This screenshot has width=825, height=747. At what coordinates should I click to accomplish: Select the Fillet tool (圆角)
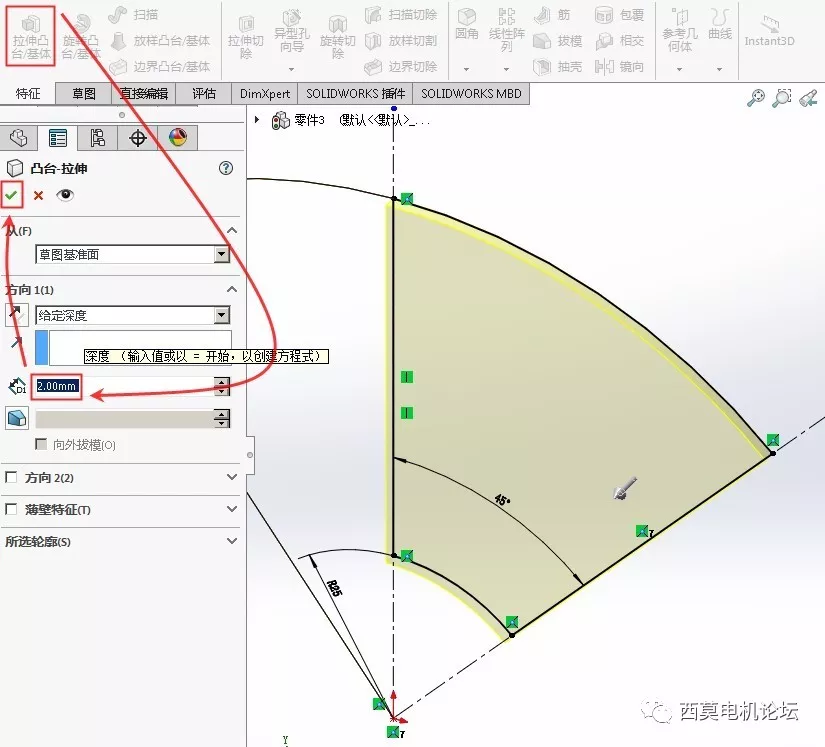(x=466, y=25)
